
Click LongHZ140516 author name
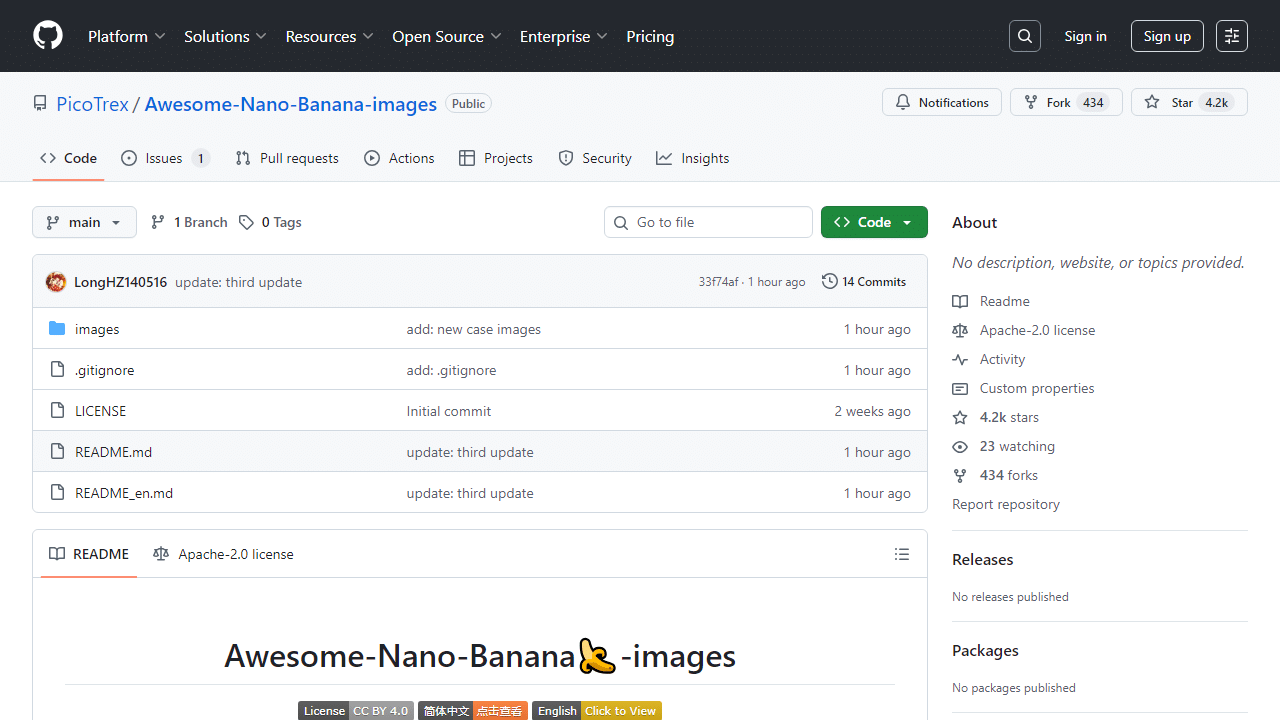(120, 282)
